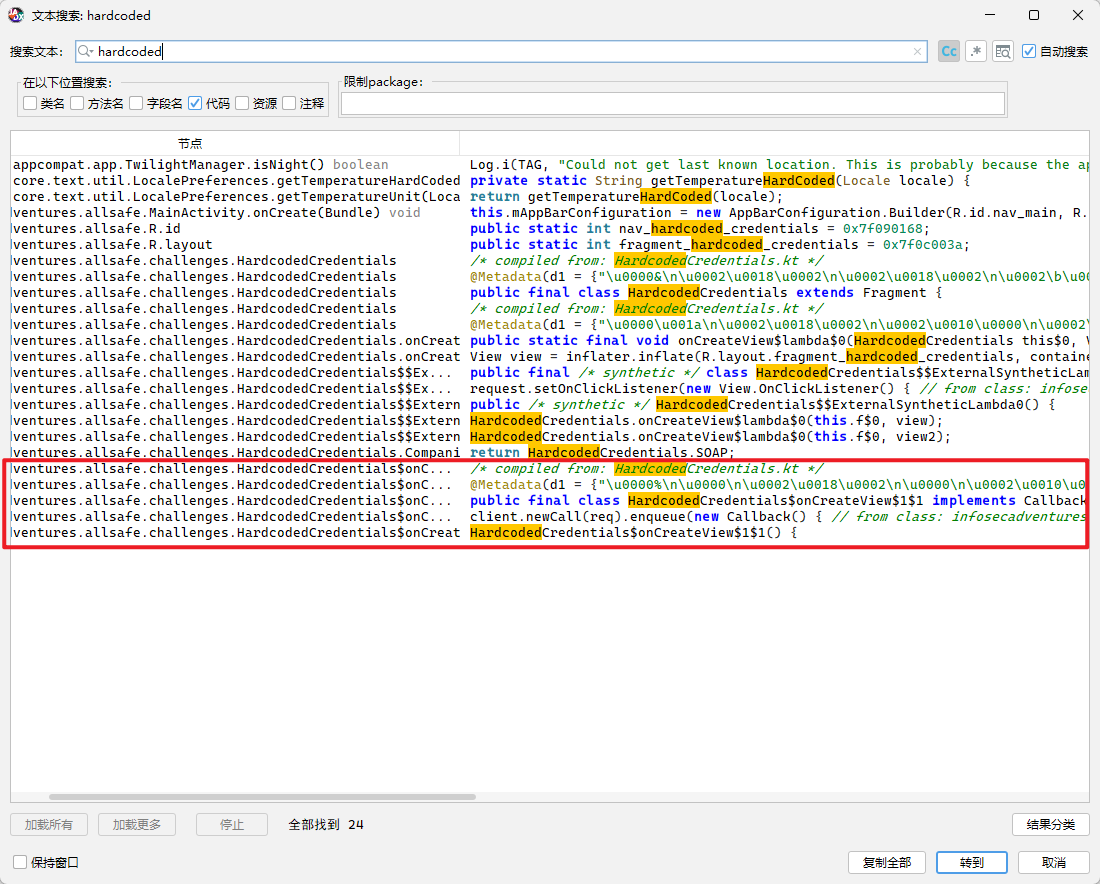Select the row ending '(this.f$0, view);'
The image size is (1100, 884).
550,421
